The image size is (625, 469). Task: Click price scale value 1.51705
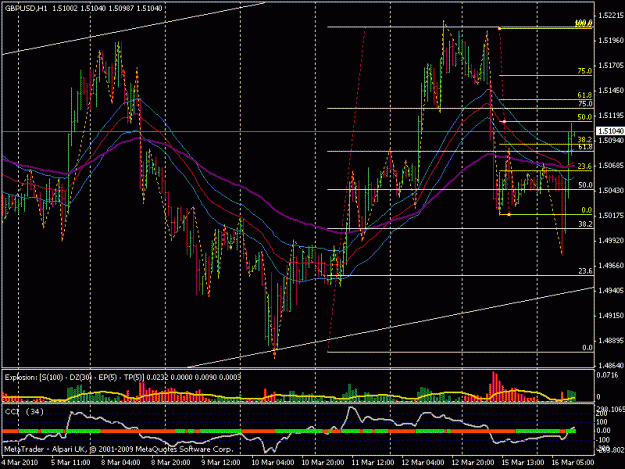[x=610, y=65]
